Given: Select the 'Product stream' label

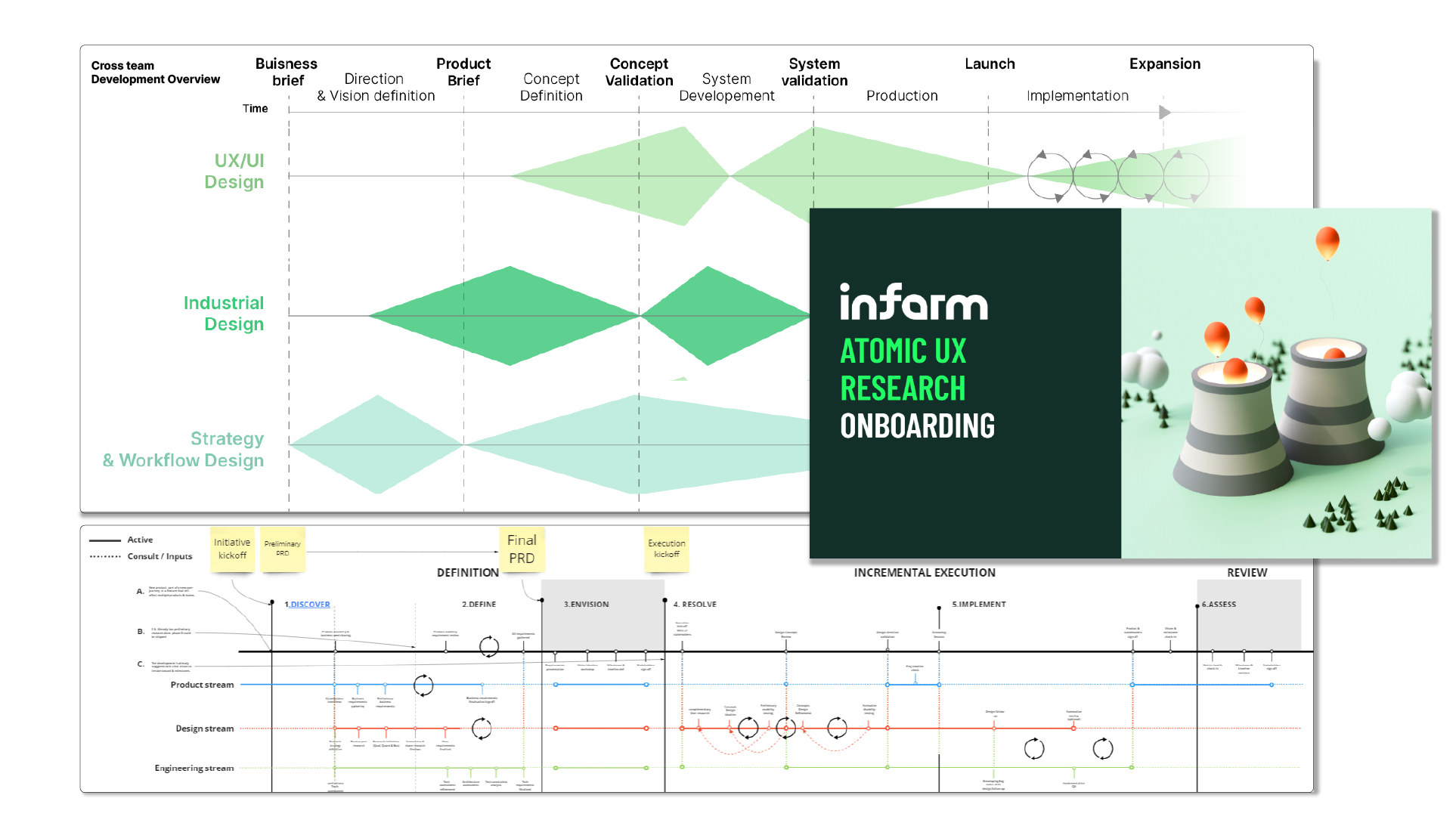Looking at the screenshot, I should pyautogui.click(x=202, y=685).
